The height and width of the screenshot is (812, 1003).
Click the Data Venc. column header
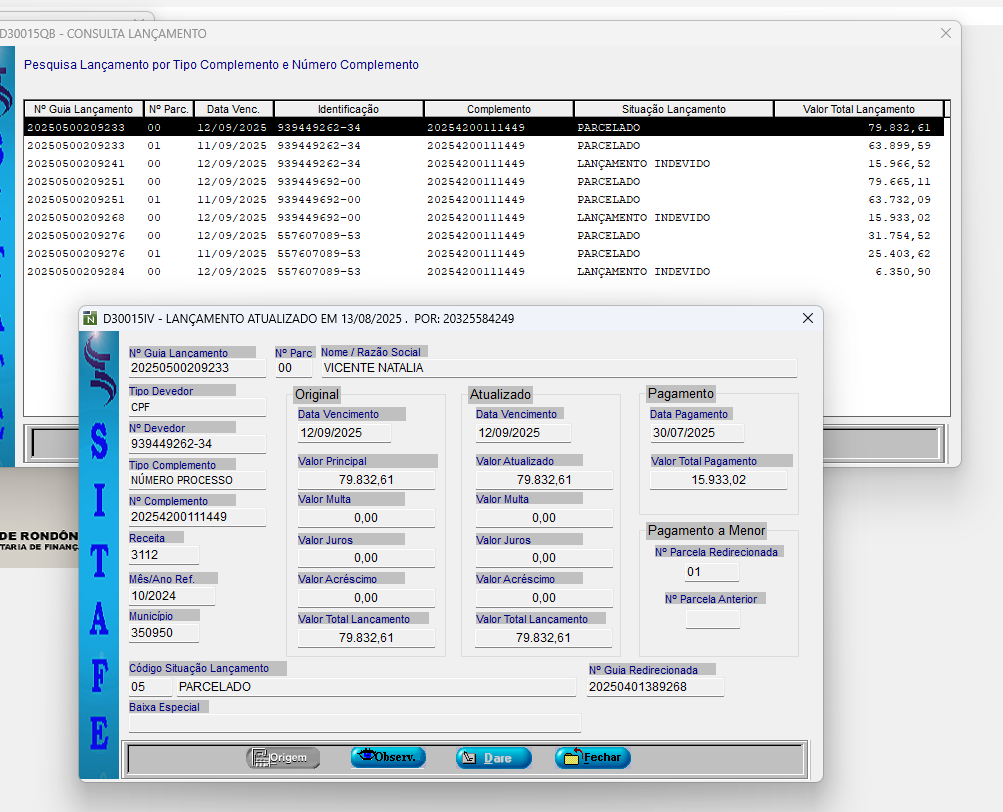pyautogui.click(x=234, y=109)
